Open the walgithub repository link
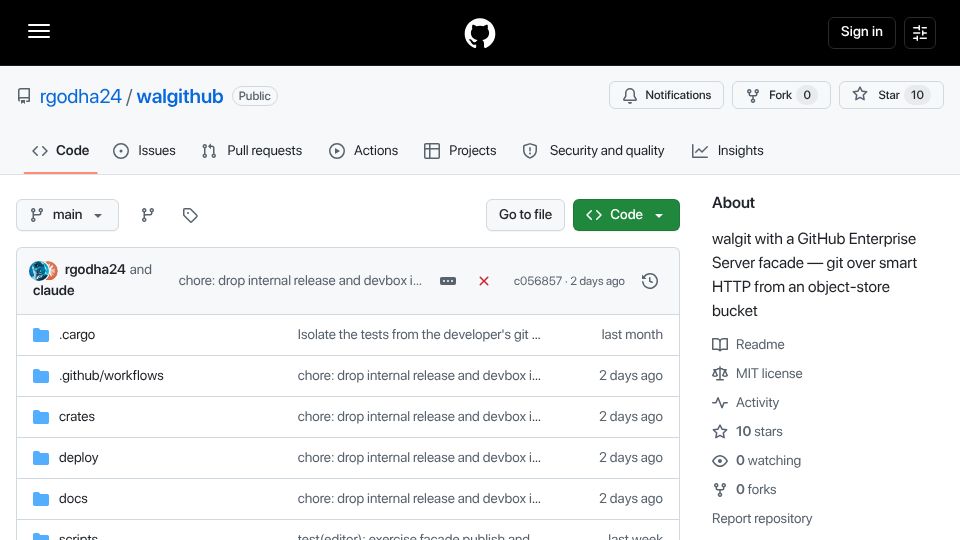 180,96
